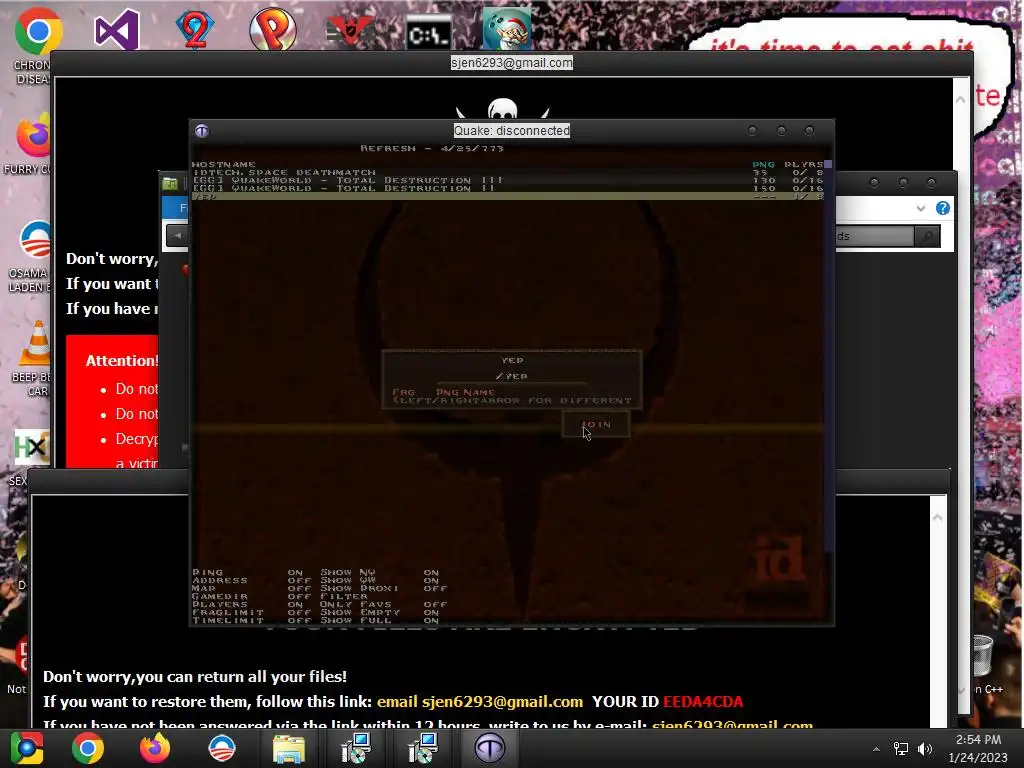Open the Recycle Bin on desktop
The image size is (1024, 768).
[984, 654]
